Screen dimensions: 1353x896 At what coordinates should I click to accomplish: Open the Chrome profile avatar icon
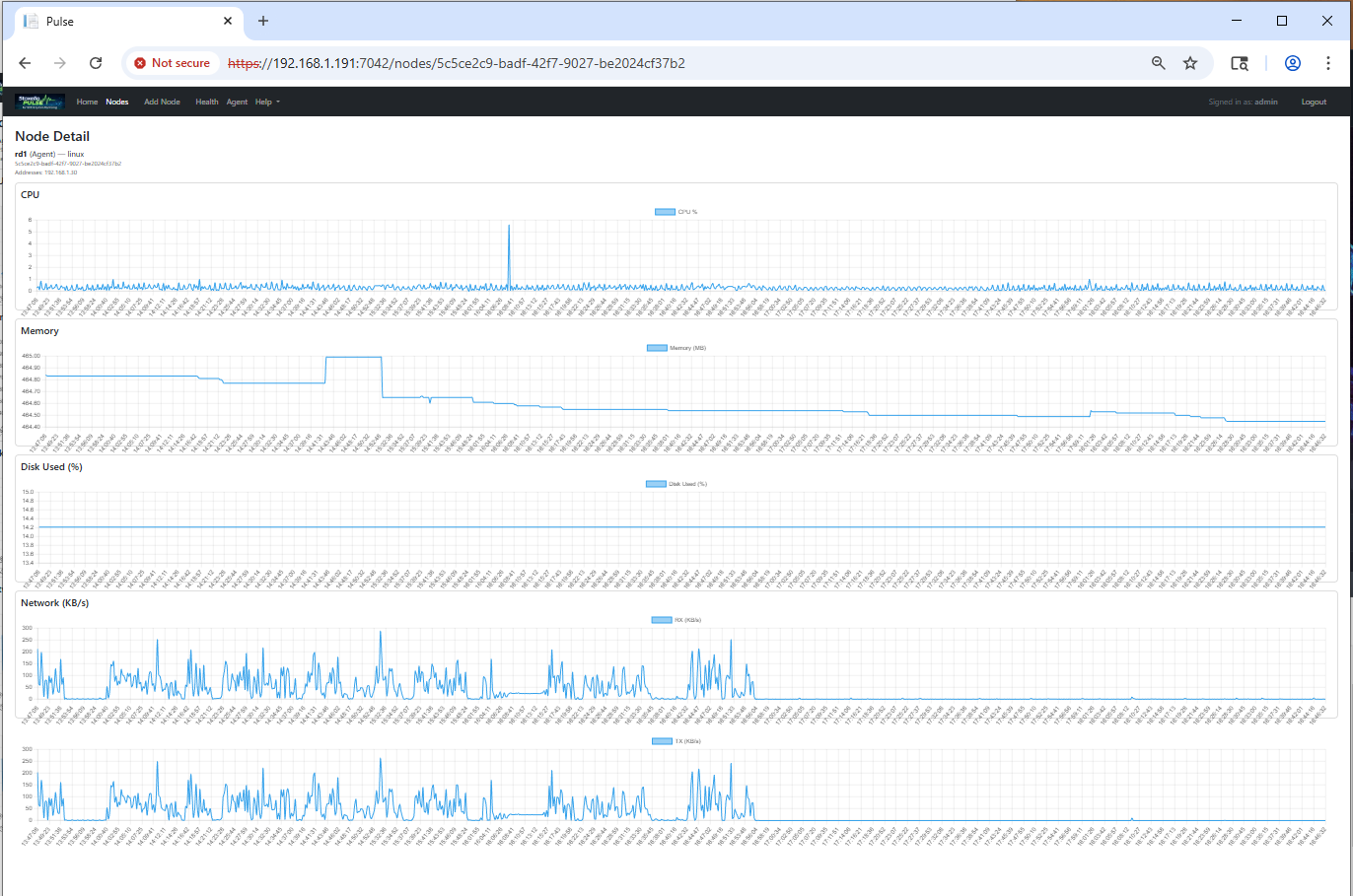pos(1292,63)
